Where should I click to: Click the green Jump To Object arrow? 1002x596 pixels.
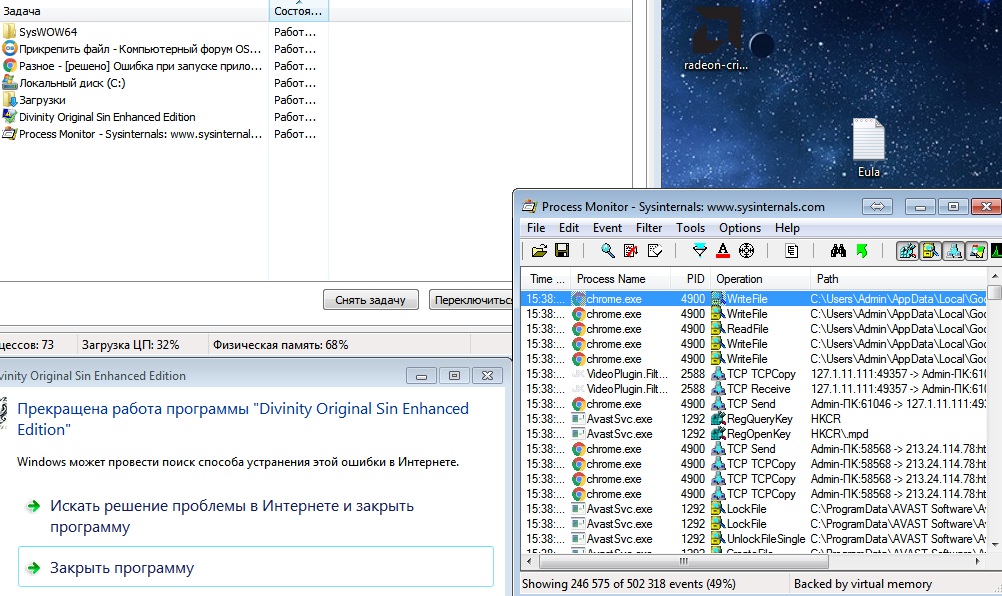(x=861, y=250)
